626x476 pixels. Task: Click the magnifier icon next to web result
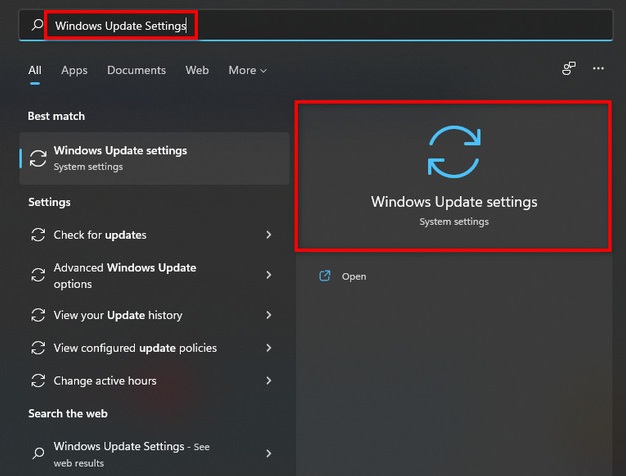(x=38, y=453)
